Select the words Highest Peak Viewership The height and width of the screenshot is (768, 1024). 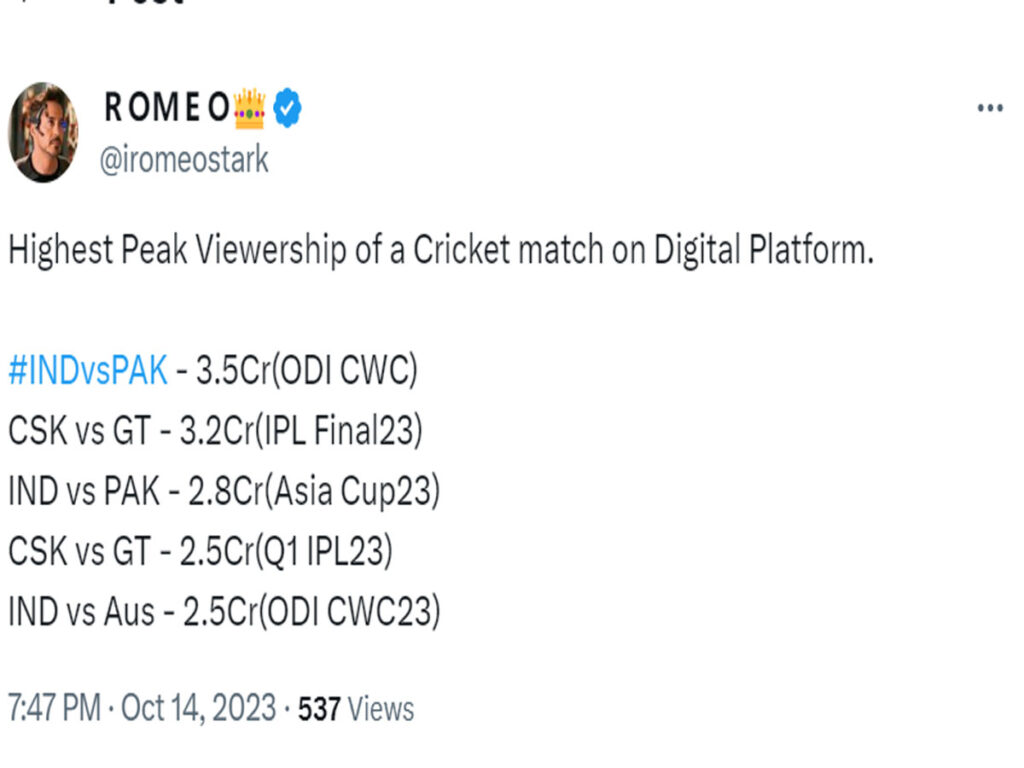177,251
